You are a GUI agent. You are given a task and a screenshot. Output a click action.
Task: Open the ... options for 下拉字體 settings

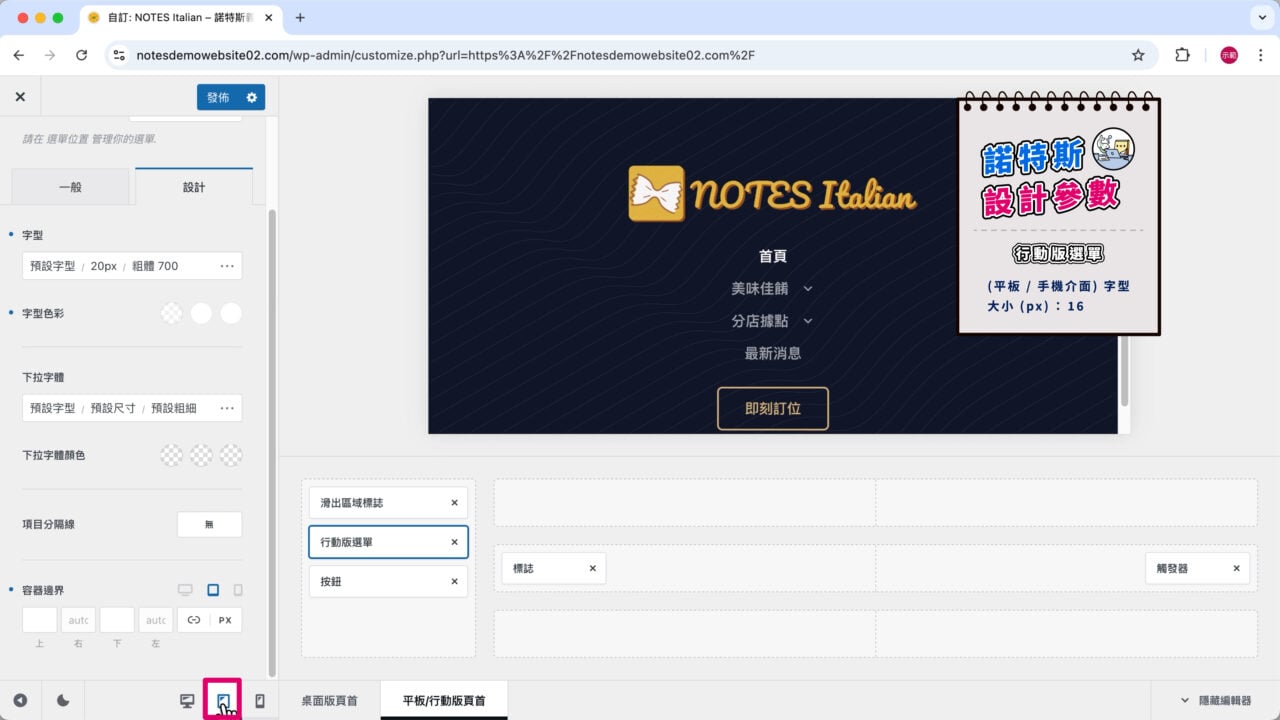tap(226, 407)
